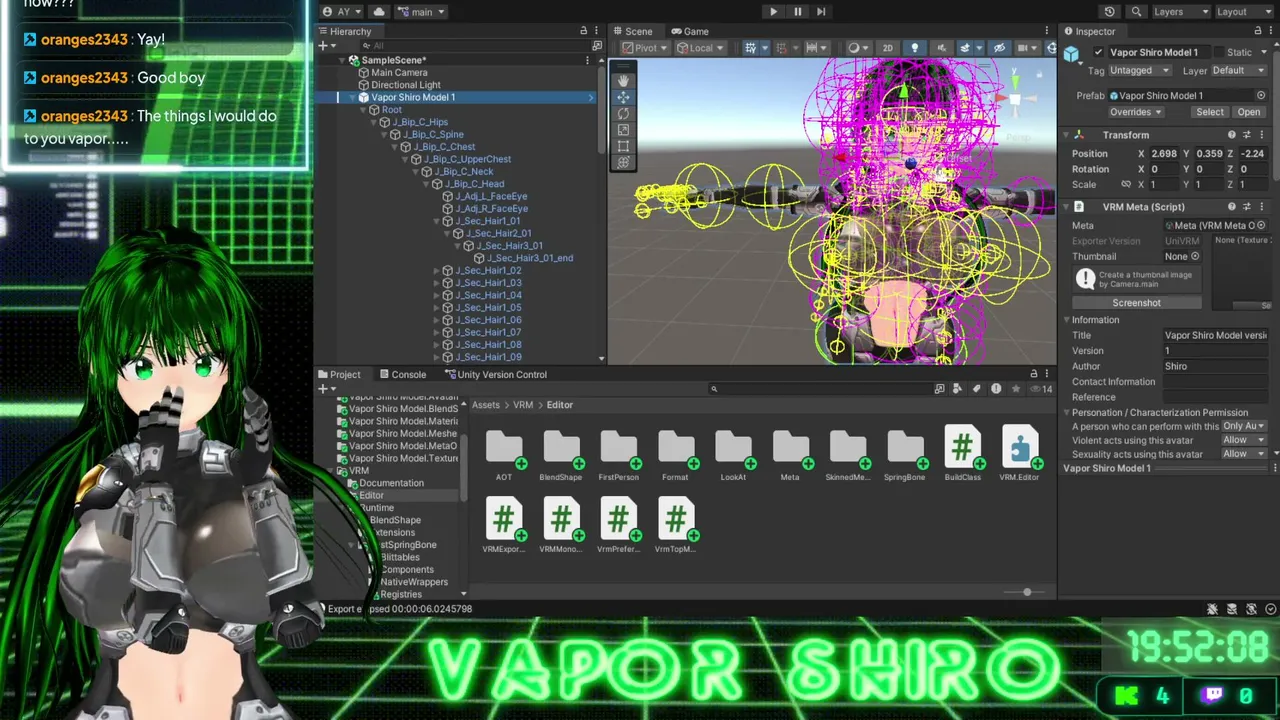Open the undo history icon
The width and height of the screenshot is (1280, 720).
click(x=1110, y=12)
